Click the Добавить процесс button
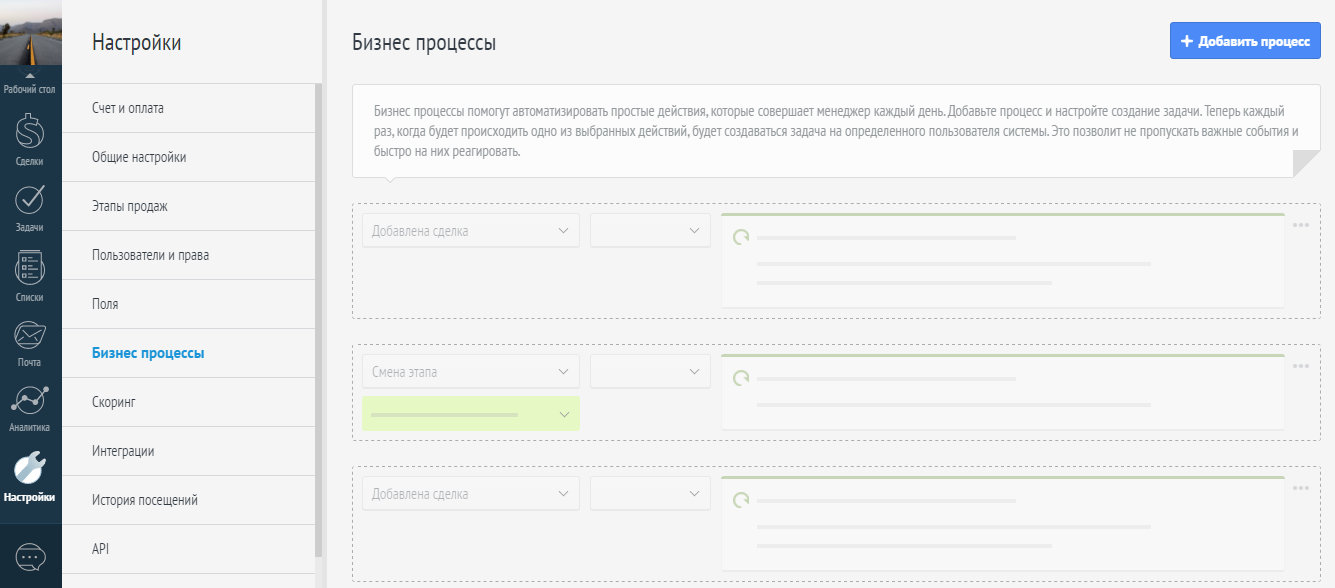The height and width of the screenshot is (588, 1335). [x=1244, y=41]
